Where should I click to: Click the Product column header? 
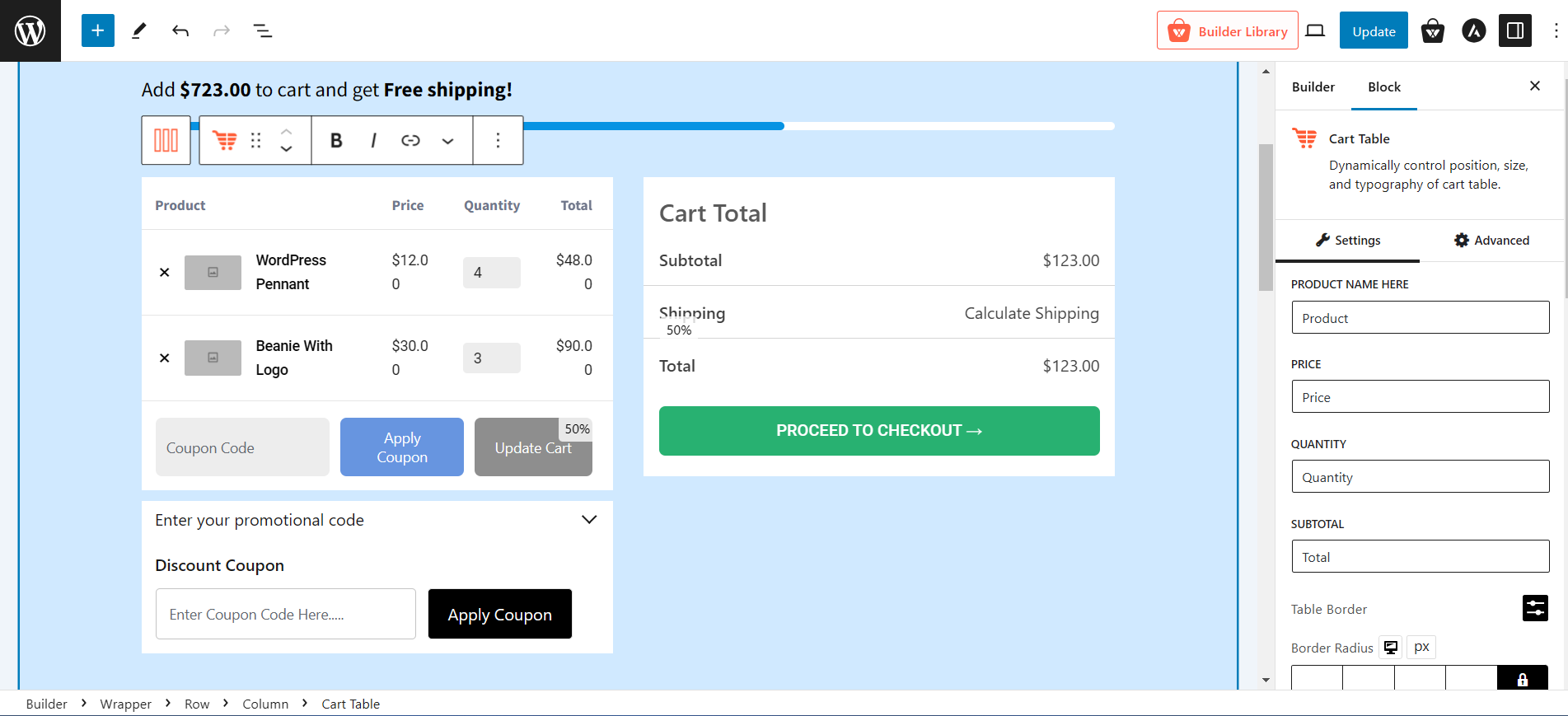[x=180, y=205]
